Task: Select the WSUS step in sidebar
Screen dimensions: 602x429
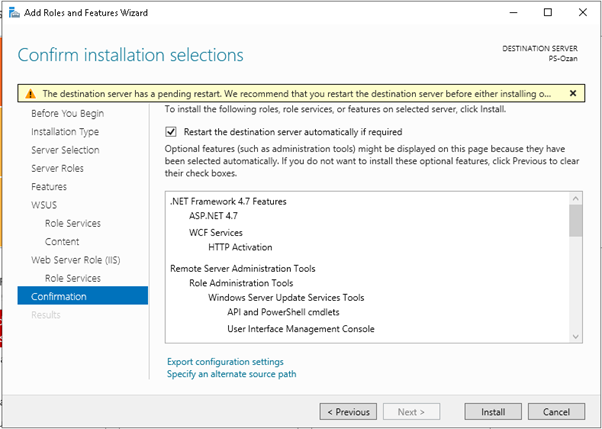Action: [44, 205]
